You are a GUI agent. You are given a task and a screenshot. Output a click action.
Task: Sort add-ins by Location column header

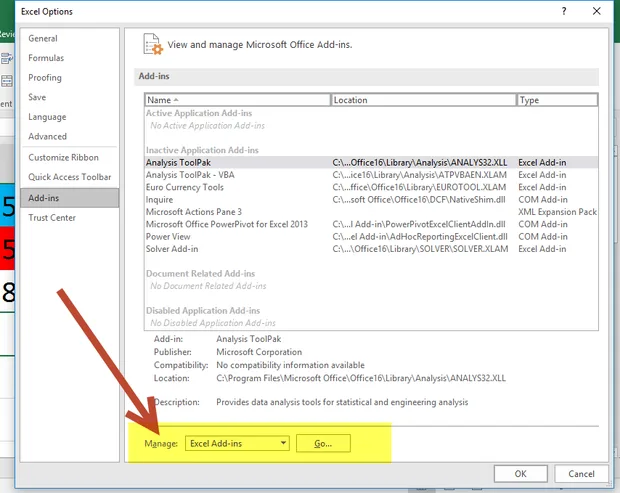423,100
